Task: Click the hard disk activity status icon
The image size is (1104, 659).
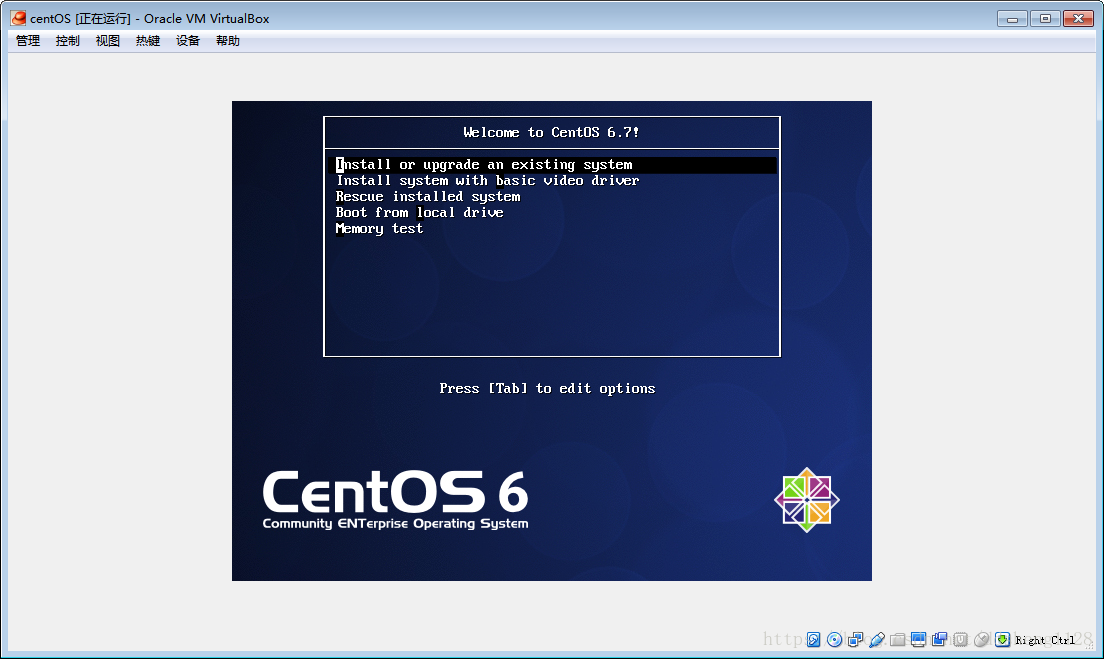Action: [x=813, y=639]
